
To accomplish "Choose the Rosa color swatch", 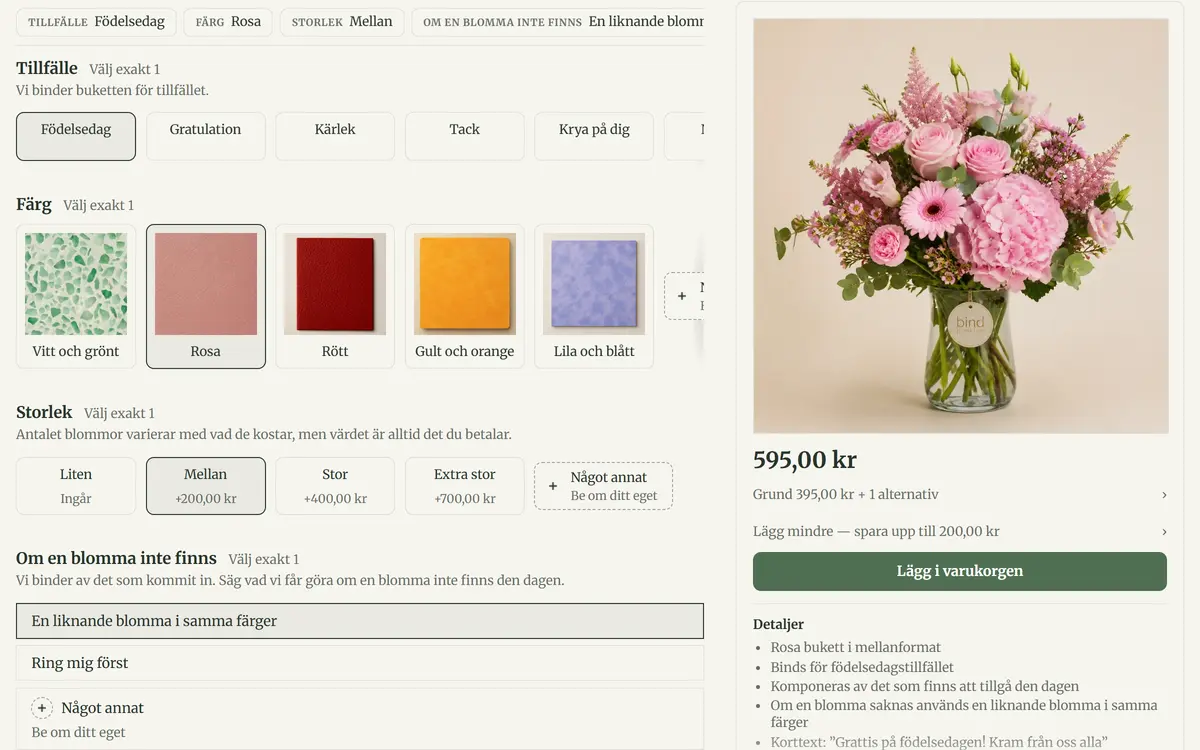I will pos(205,296).
